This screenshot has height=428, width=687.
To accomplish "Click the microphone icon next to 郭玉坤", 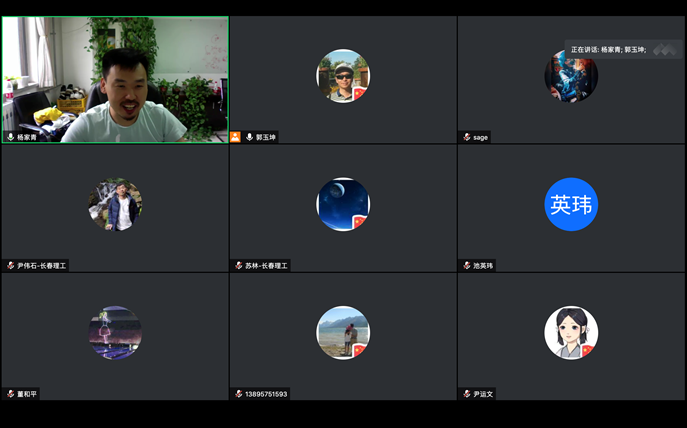I will [249, 137].
